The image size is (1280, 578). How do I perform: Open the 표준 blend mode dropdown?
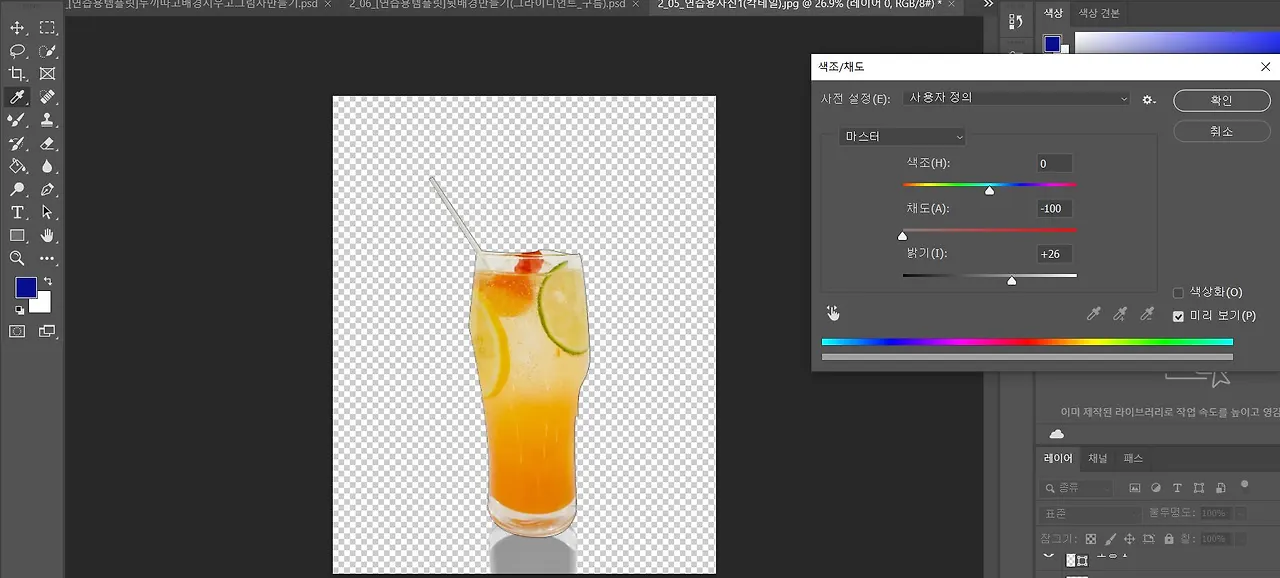(x=1090, y=513)
